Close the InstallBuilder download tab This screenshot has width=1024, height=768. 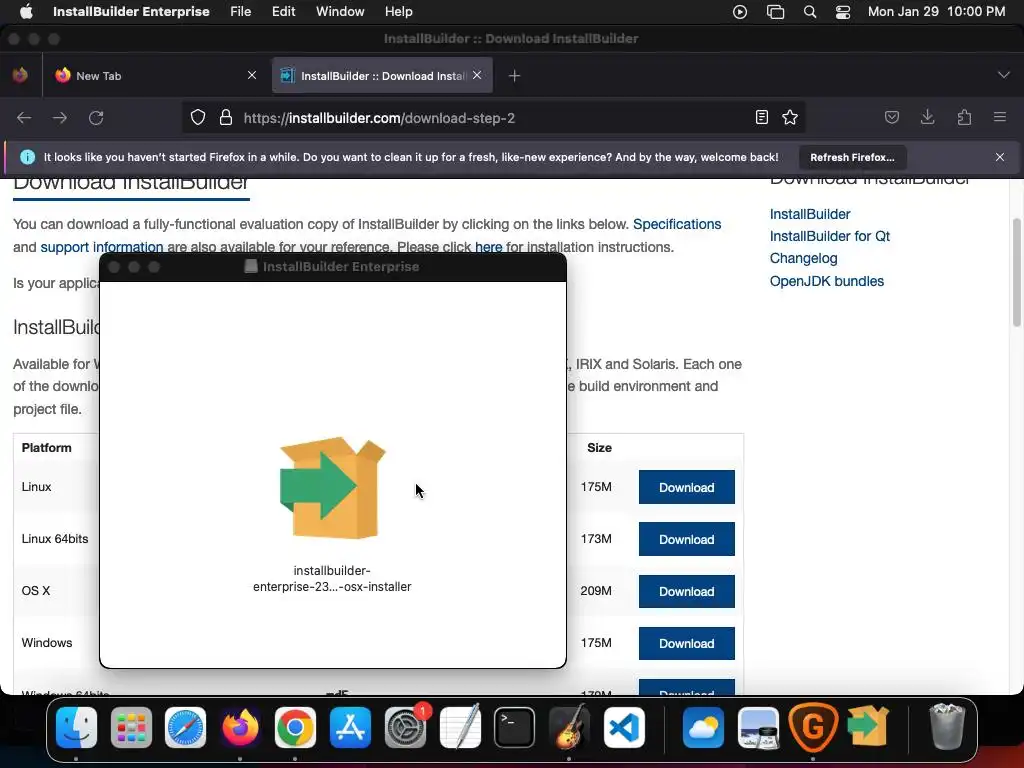477,76
